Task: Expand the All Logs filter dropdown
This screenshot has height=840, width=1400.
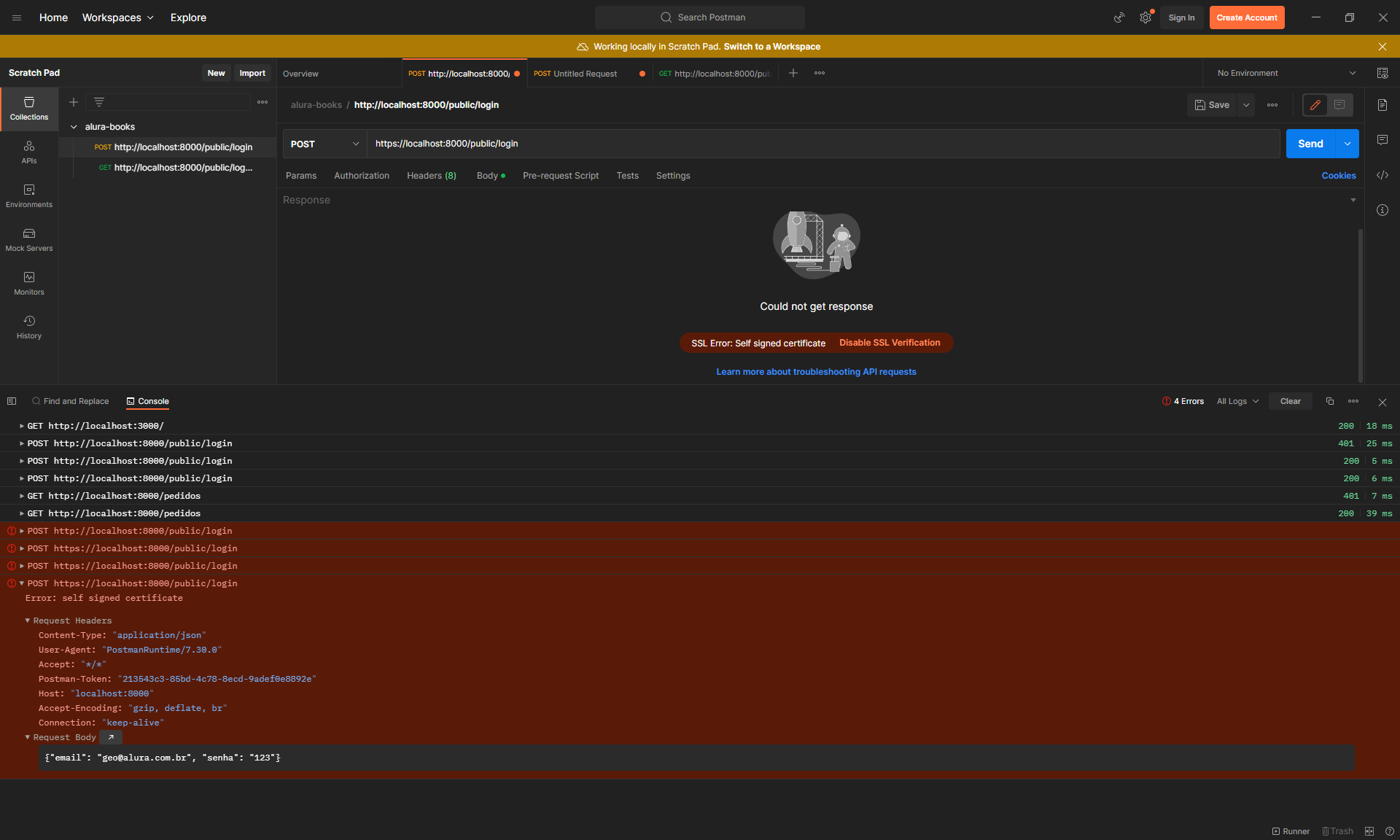Action: (1238, 401)
